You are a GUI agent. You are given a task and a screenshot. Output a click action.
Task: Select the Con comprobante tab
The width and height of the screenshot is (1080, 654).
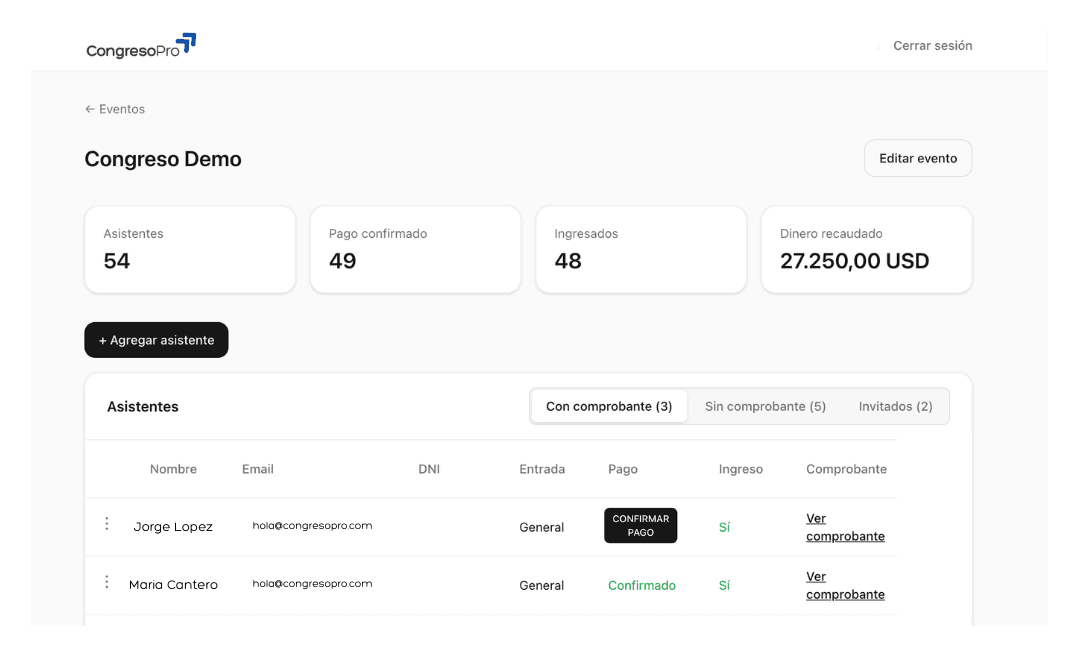coord(609,407)
